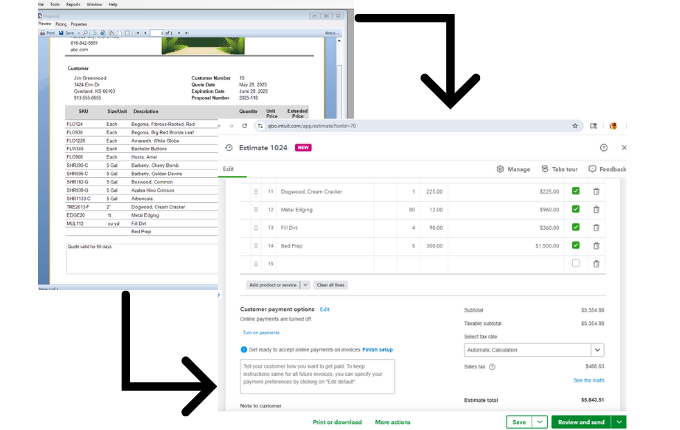Edit the Customer payment options
Screen dimensions: 680x430
(325, 309)
